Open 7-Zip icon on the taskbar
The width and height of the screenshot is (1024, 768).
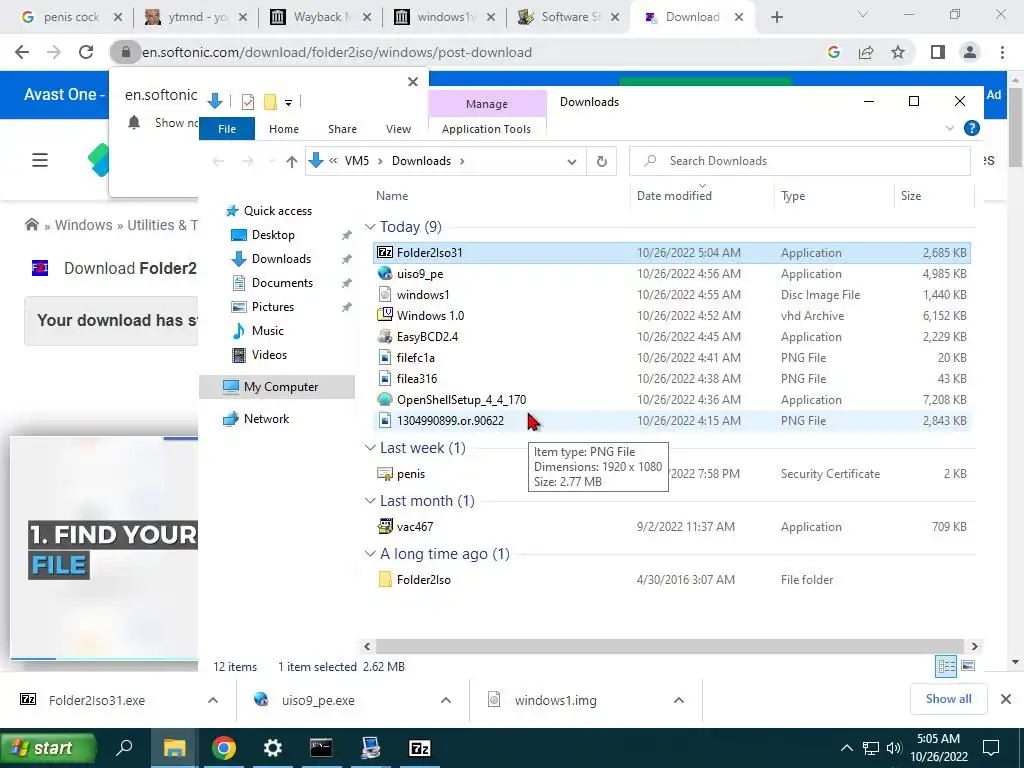pos(419,748)
